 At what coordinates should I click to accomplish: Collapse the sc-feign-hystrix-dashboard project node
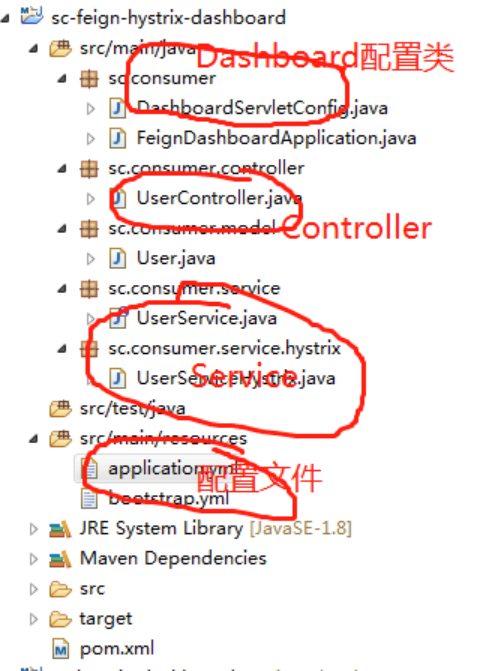5,18
